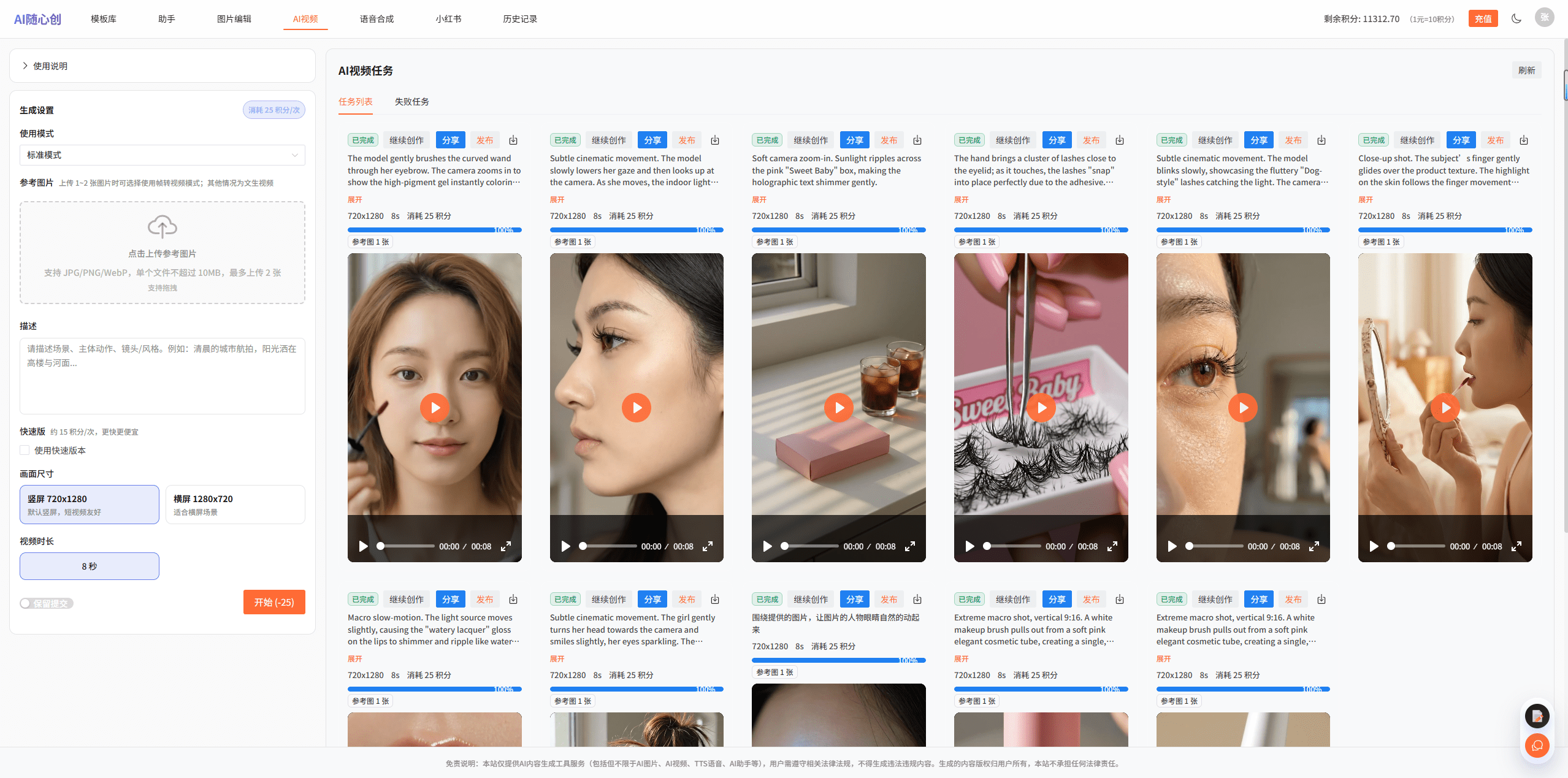Viewport: 1568px width, 778px height.
Task: Expand the 'model blinks slowly' task description
Action: [1163, 199]
